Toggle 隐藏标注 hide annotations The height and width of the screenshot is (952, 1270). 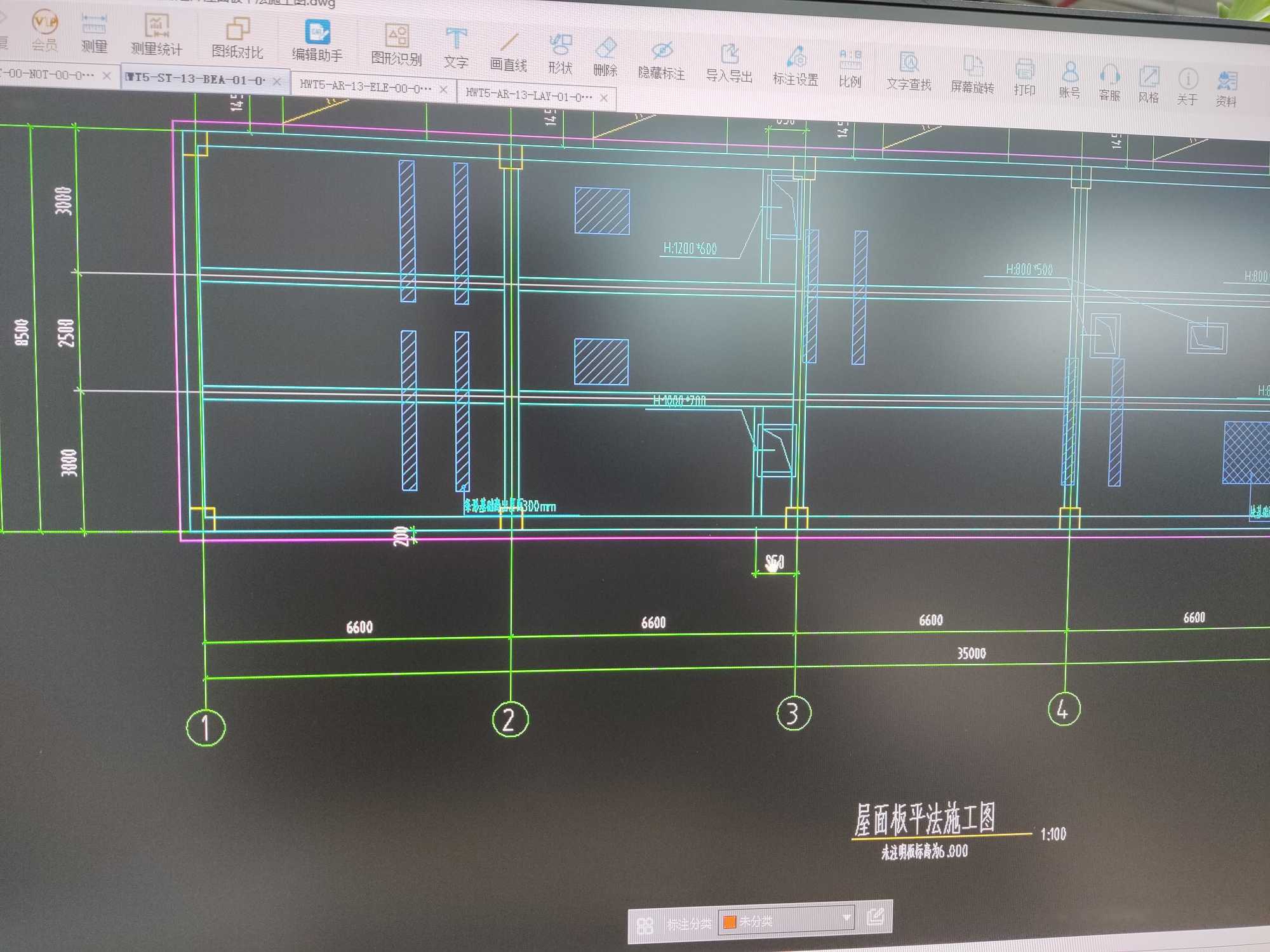point(662,60)
